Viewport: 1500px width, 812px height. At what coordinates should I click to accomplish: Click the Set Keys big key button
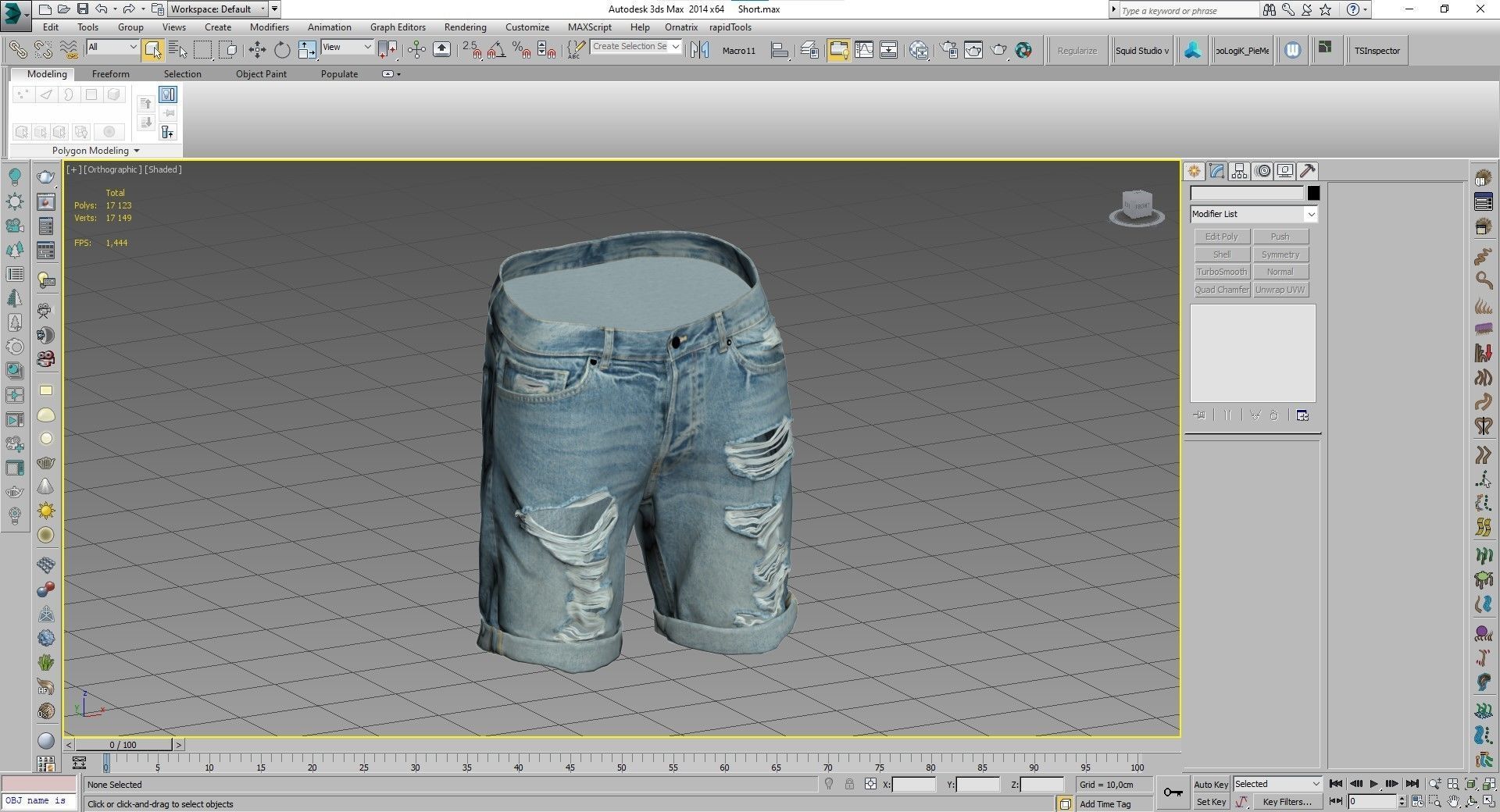(x=1173, y=792)
